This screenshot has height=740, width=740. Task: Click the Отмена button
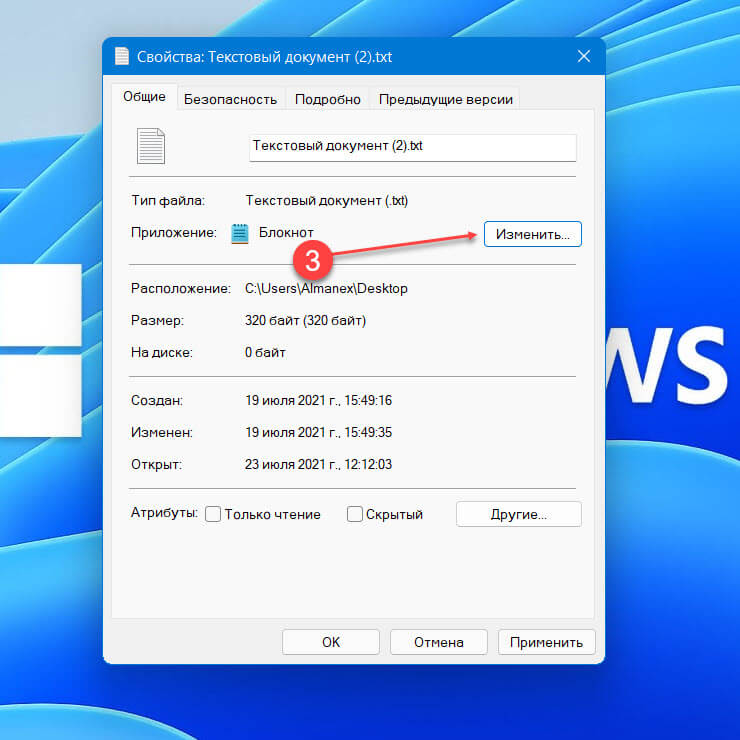pyautogui.click(x=439, y=642)
